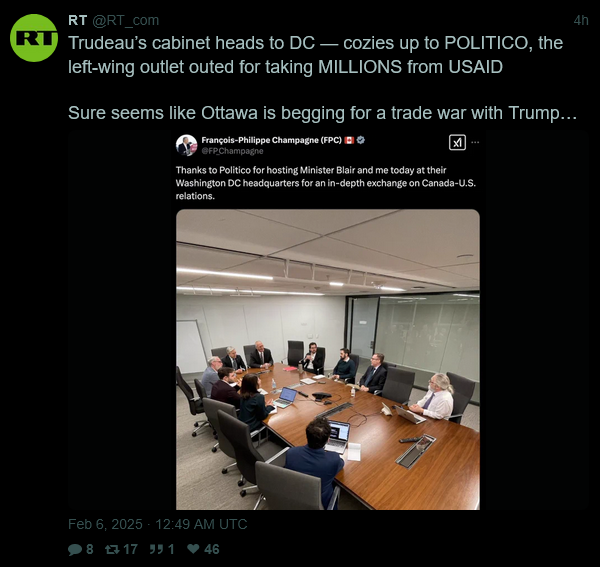Open the conference room meeting photo

pyautogui.click(x=328, y=359)
